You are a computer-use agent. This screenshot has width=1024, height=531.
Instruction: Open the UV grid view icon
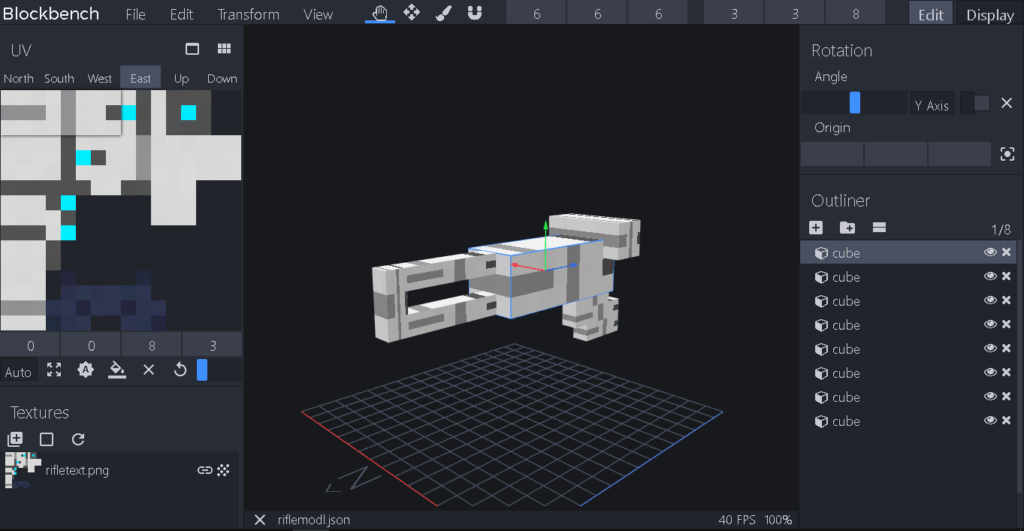224,49
